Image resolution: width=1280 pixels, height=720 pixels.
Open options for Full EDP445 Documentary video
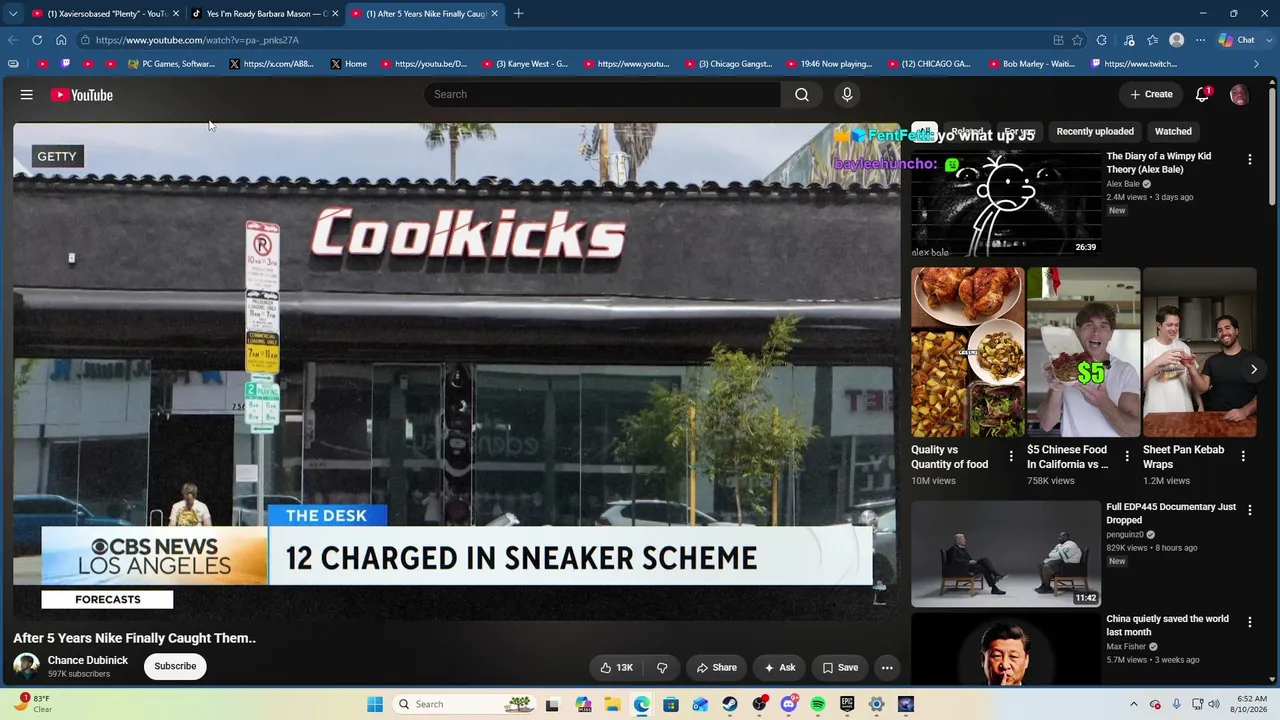pos(1249,510)
